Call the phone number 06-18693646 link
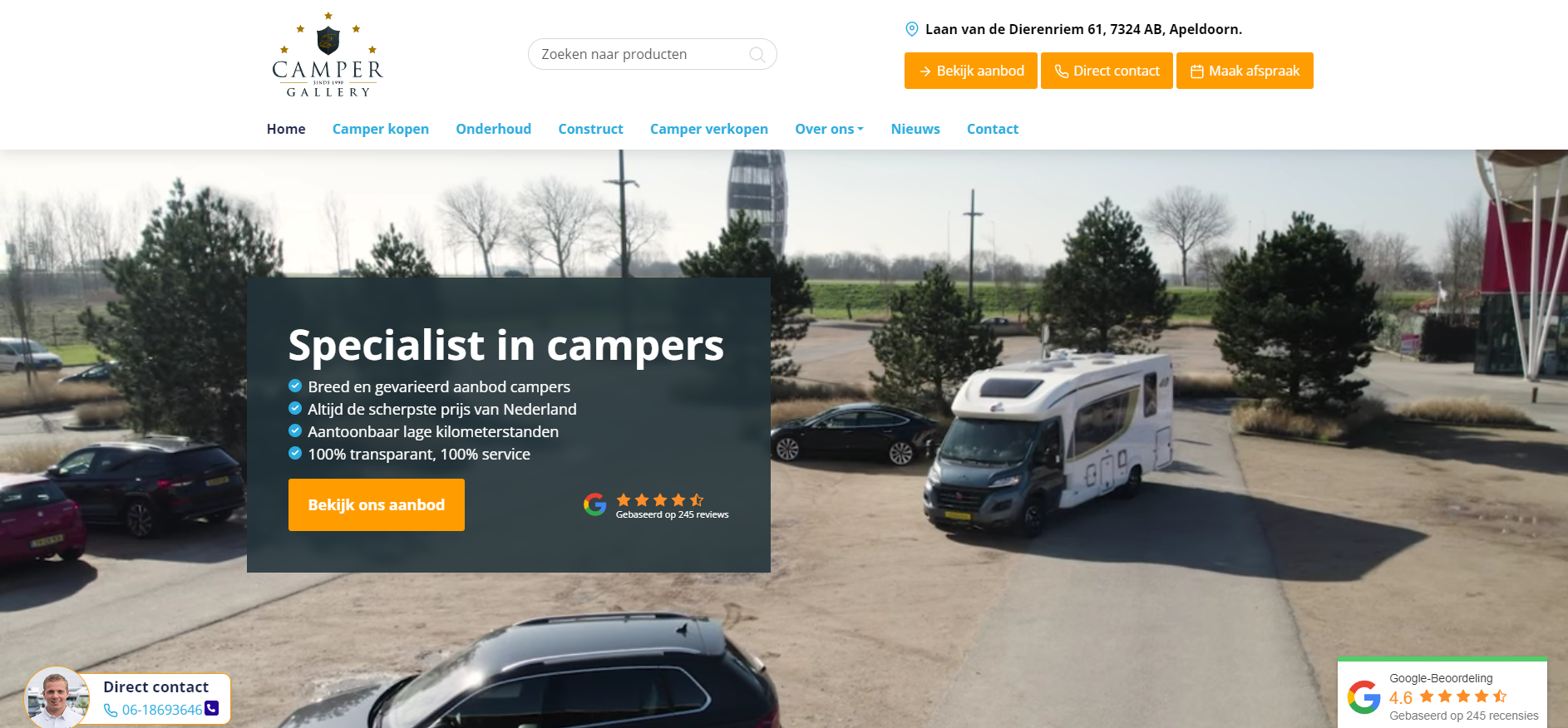1568x728 pixels. point(162,710)
